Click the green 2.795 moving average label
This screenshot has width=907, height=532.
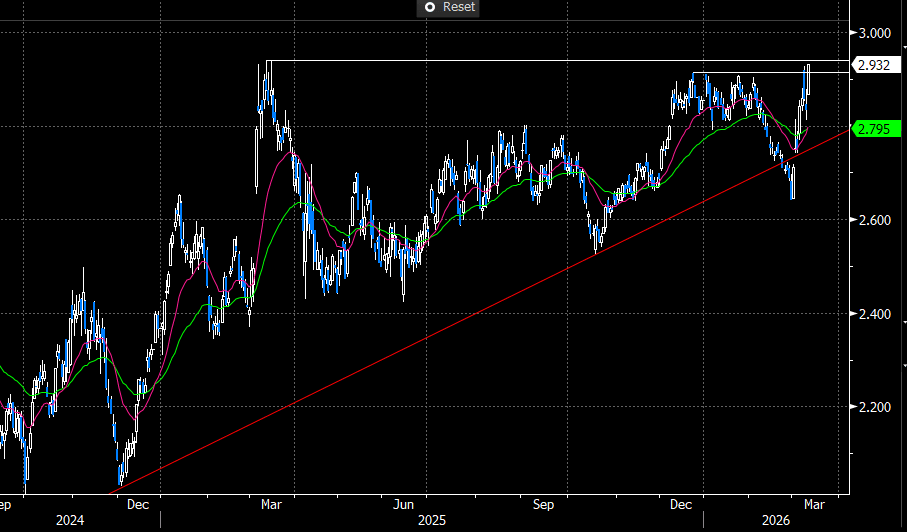click(x=877, y=128)
